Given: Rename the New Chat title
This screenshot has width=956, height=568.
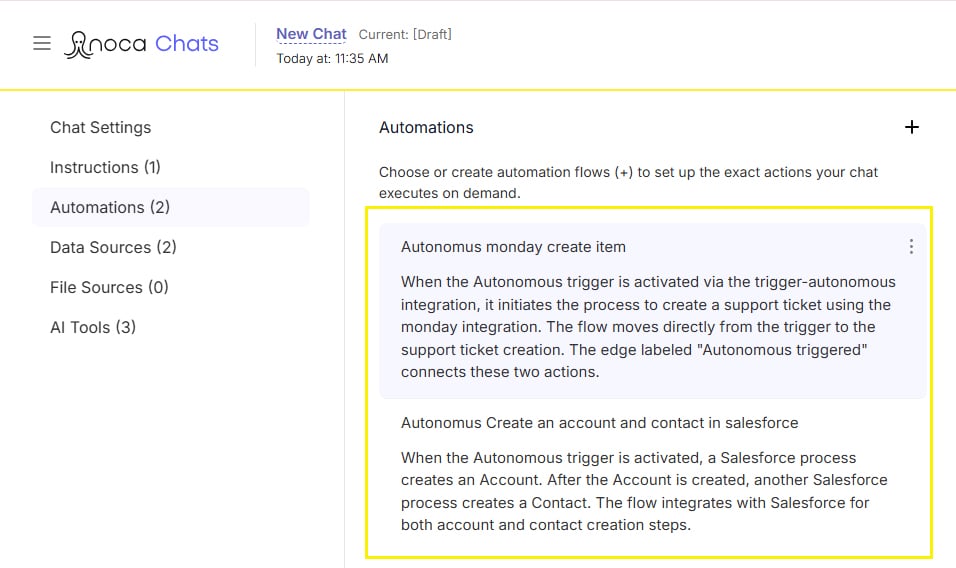Looking at the screenshot, I should [311, 34].
